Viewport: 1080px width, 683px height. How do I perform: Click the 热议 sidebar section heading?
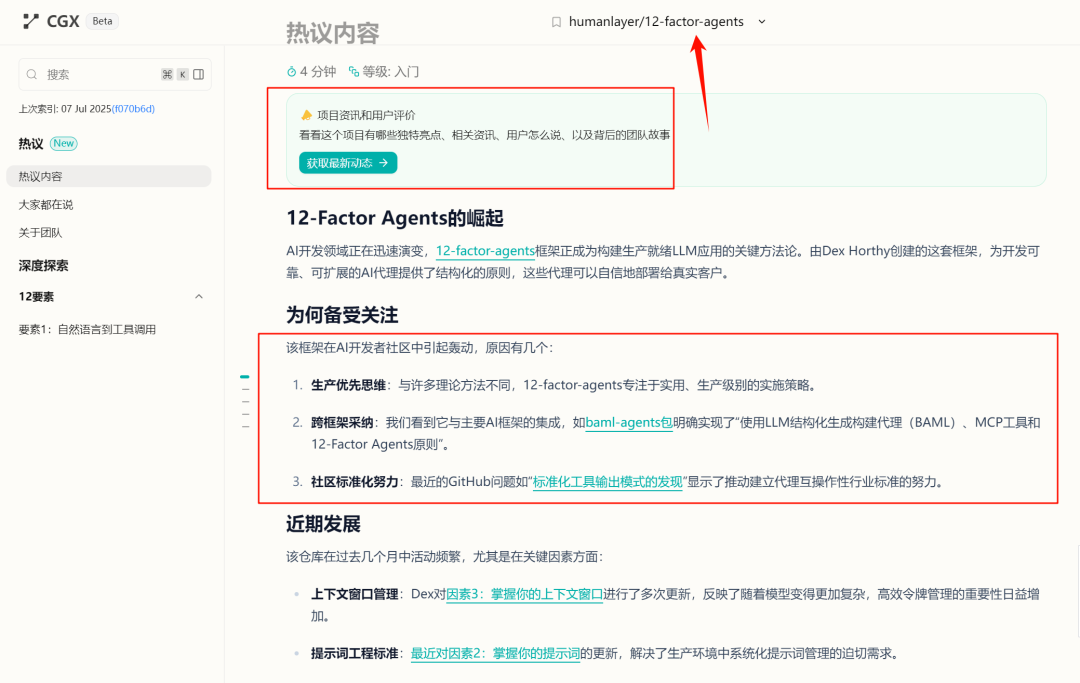click(x=31, y=143)
